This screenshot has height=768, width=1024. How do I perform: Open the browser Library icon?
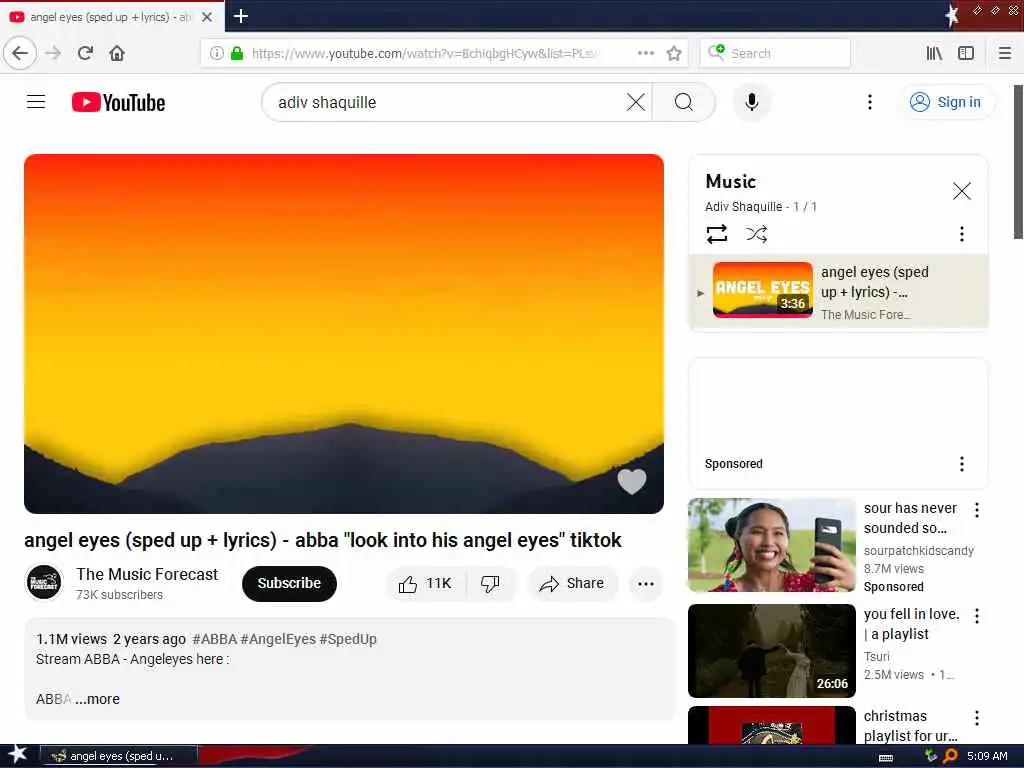[934, 53]
